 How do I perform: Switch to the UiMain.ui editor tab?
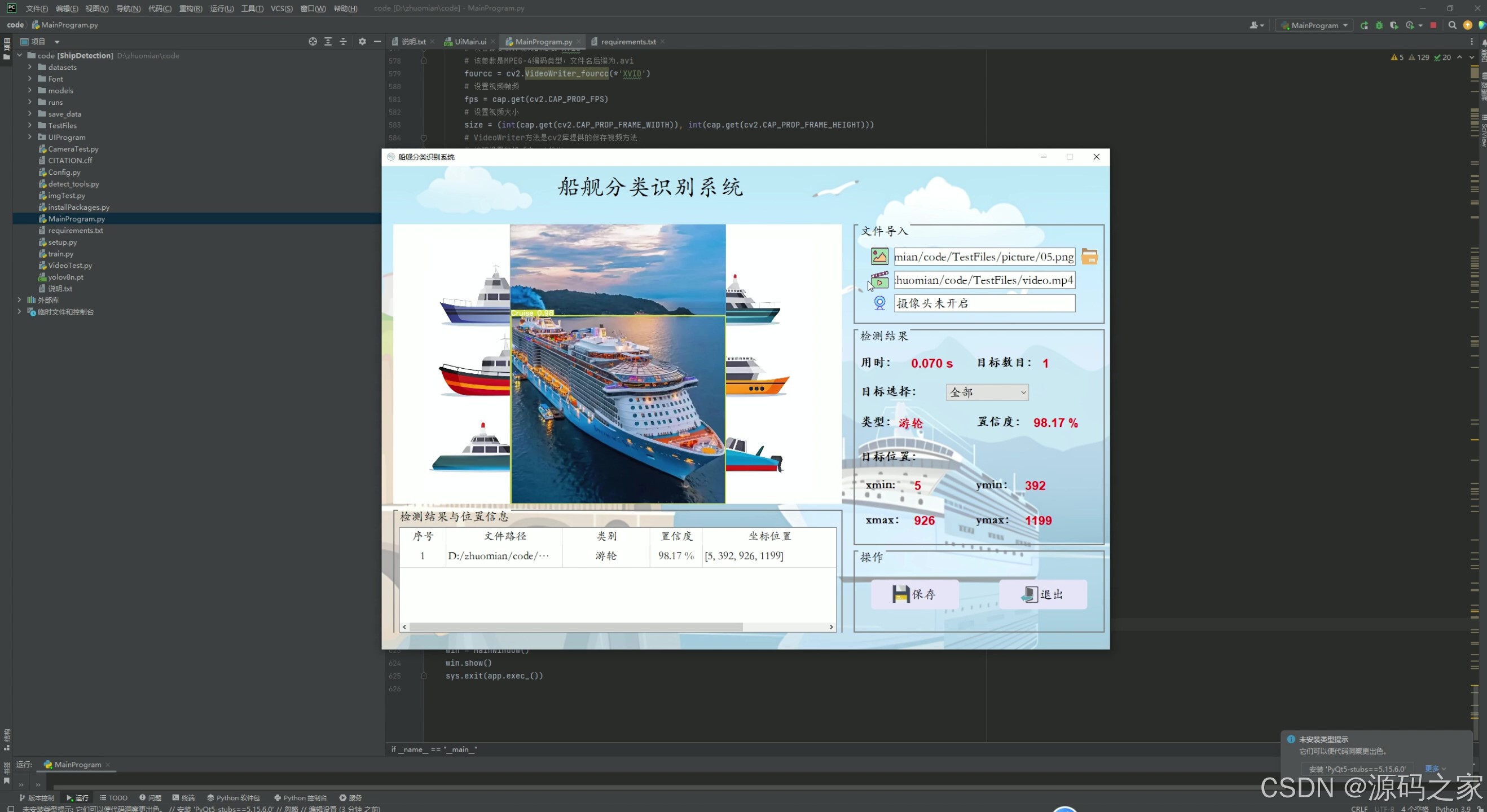click(x=470, y=42)
